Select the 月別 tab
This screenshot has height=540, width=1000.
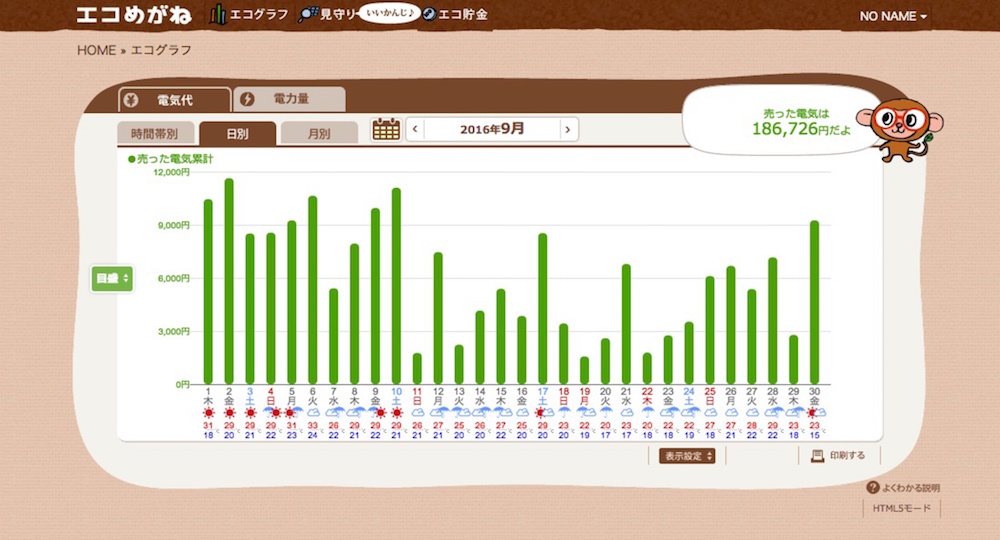click(319, 133)
